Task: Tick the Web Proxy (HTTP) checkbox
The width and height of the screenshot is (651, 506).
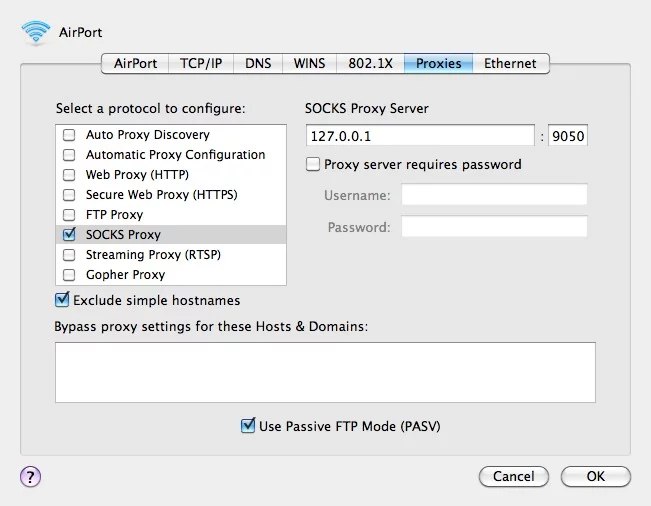Action: (69, 175)
